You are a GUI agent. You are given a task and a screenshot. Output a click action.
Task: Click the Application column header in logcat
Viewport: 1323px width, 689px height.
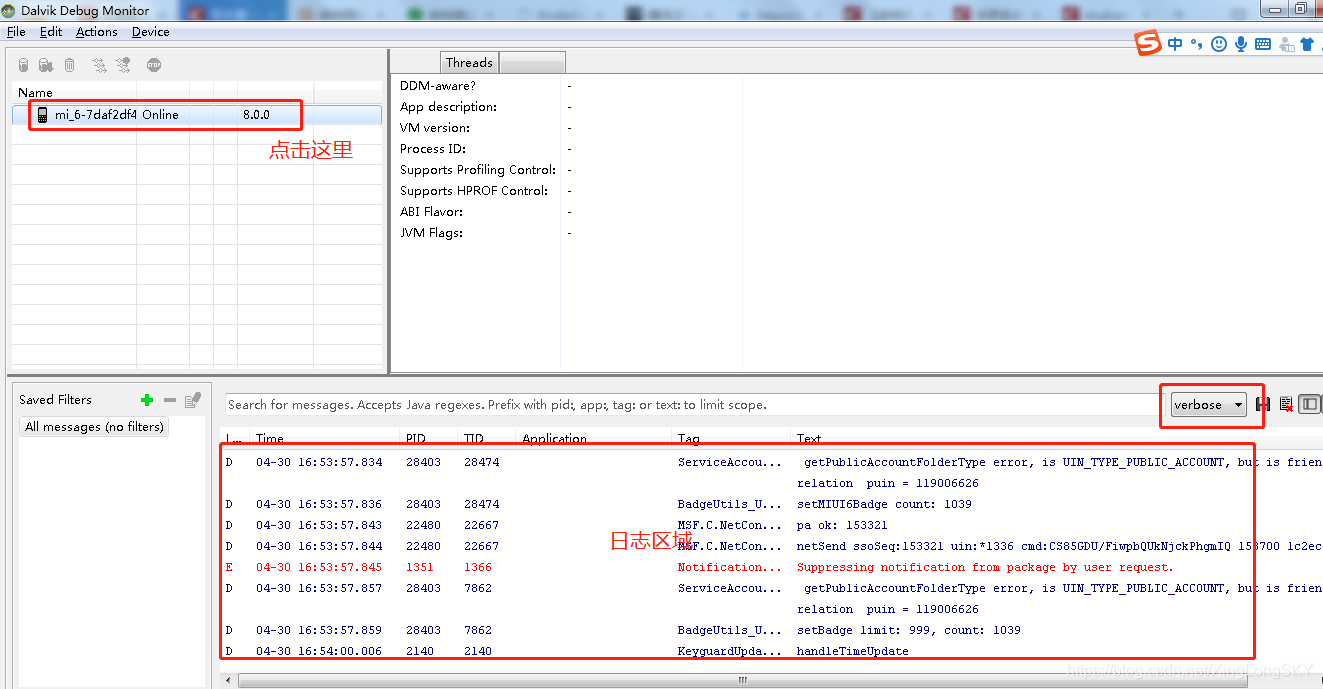(x=555, y=439)
